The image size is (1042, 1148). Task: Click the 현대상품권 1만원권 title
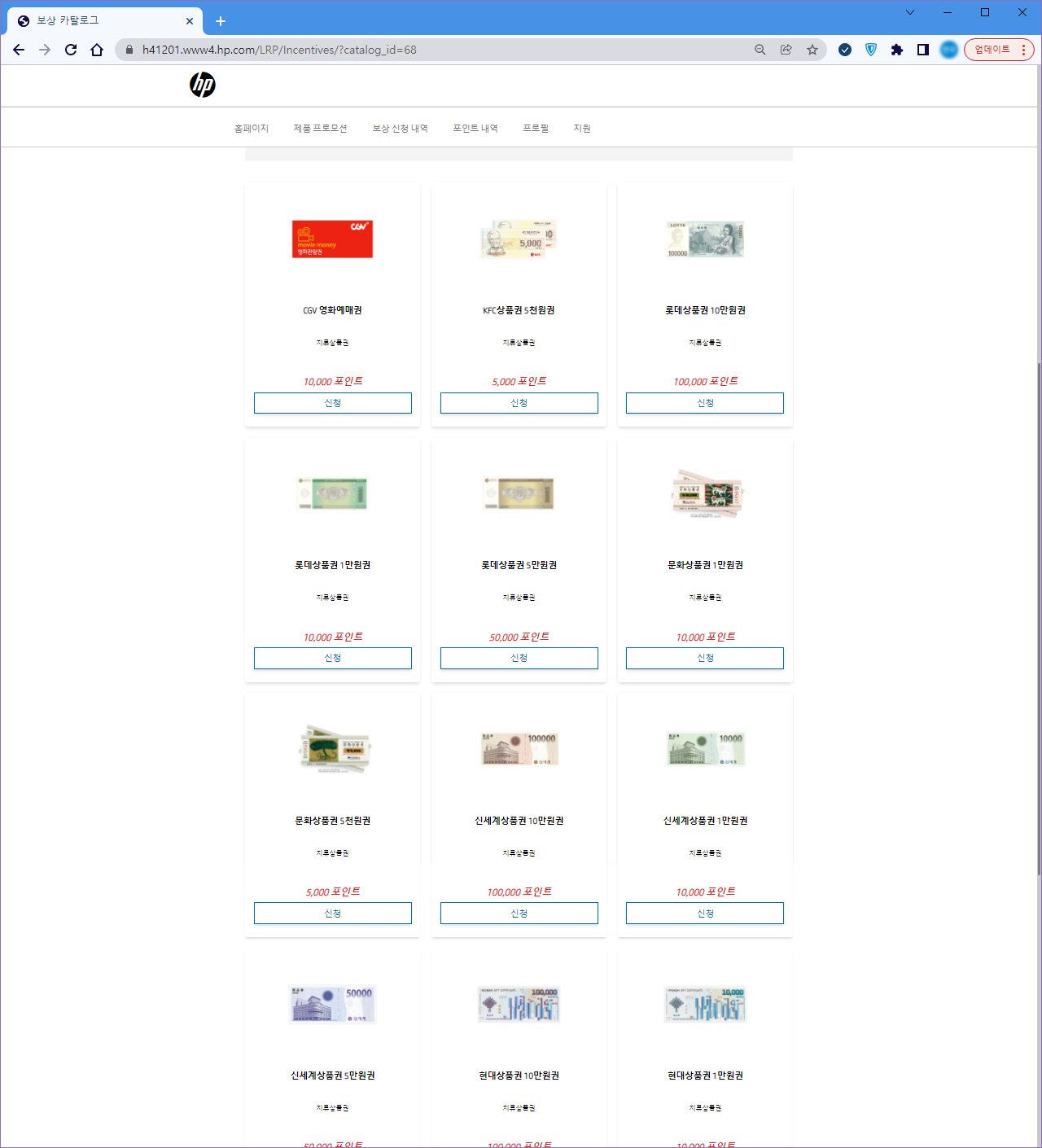705,1076
